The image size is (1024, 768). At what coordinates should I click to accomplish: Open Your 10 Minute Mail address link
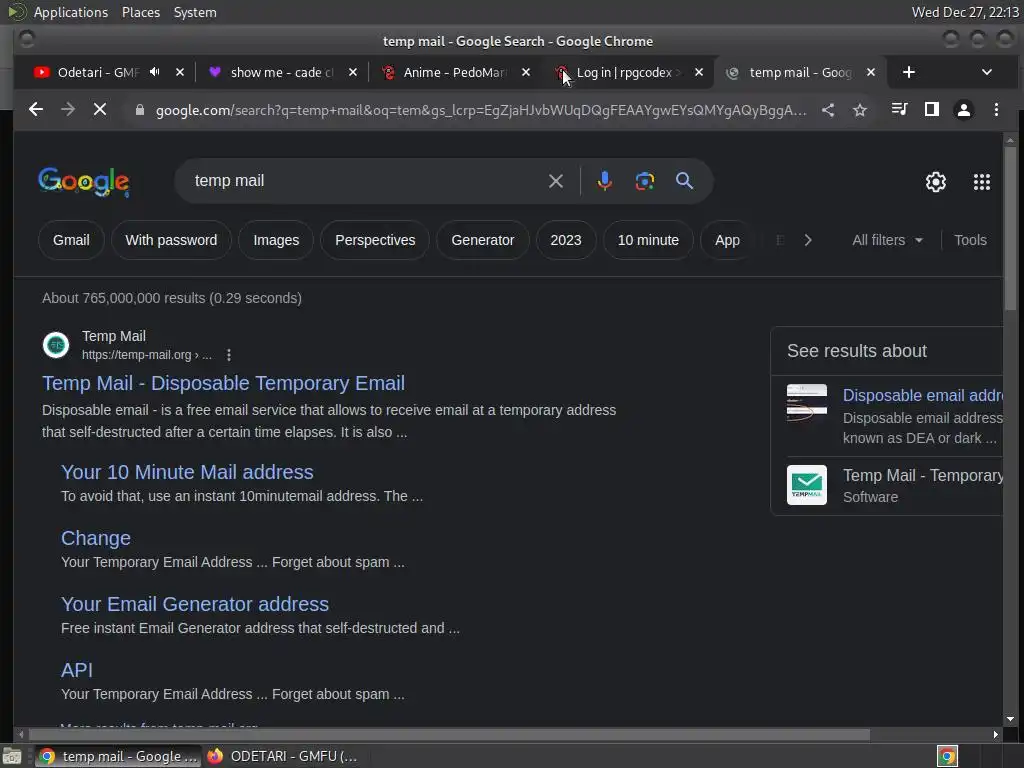pos(187,472)
